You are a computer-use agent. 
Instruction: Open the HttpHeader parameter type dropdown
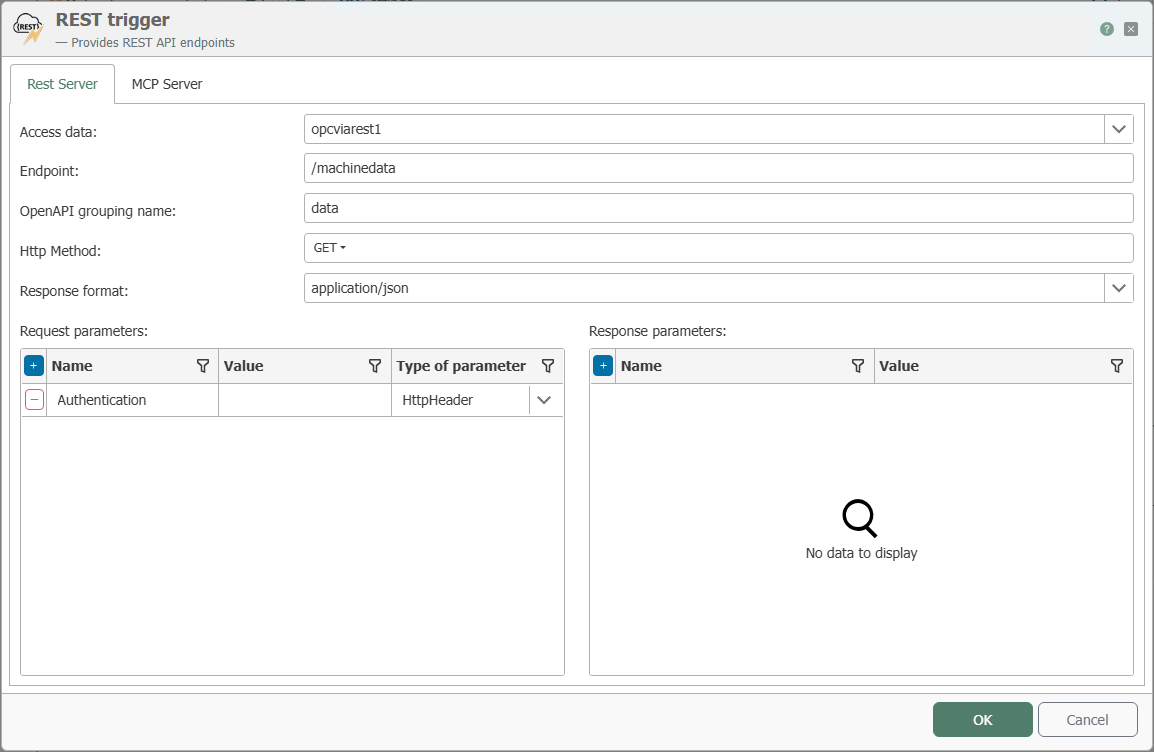[x=544, y=400]
